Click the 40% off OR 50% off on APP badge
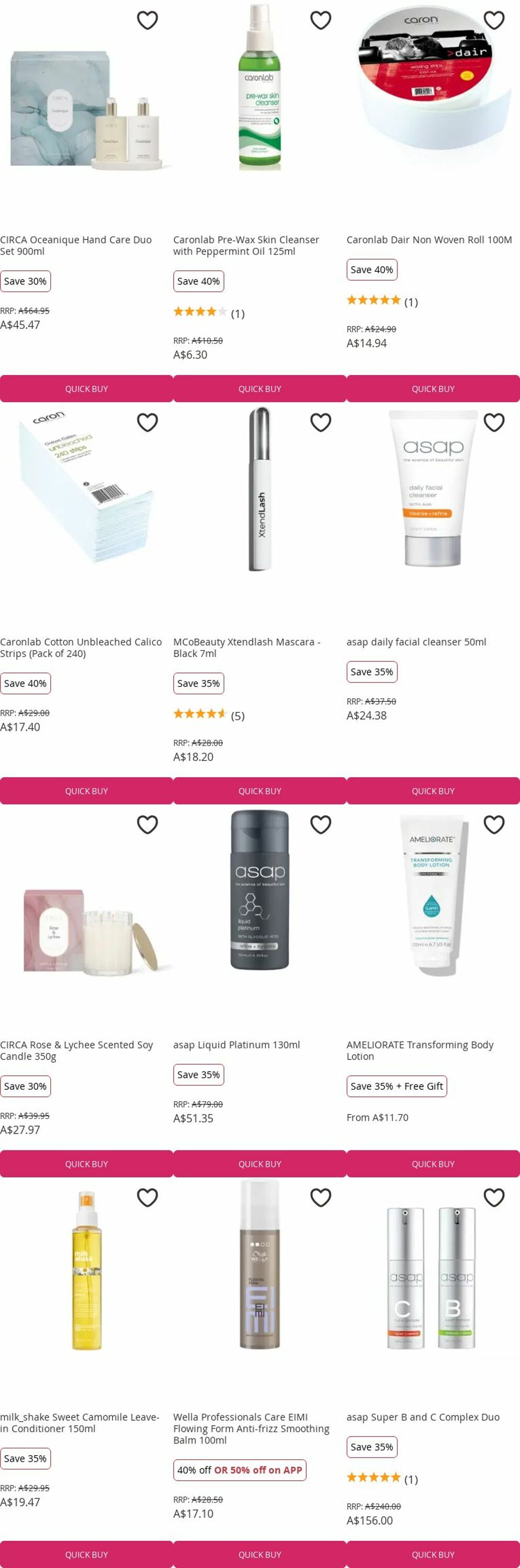Screen dimensions: 520x1568 [240, 1469]
